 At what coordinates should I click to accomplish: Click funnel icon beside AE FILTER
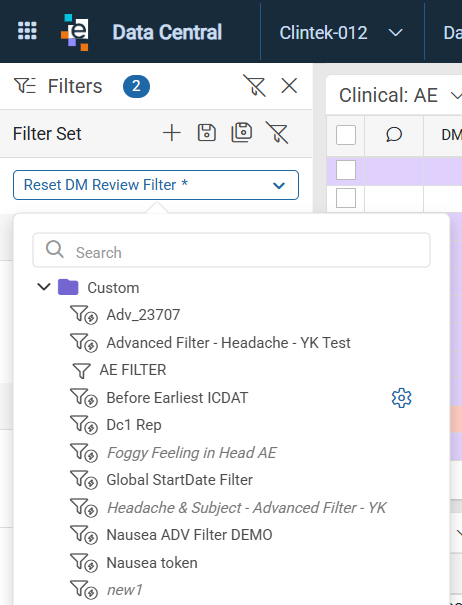[81, 370]
